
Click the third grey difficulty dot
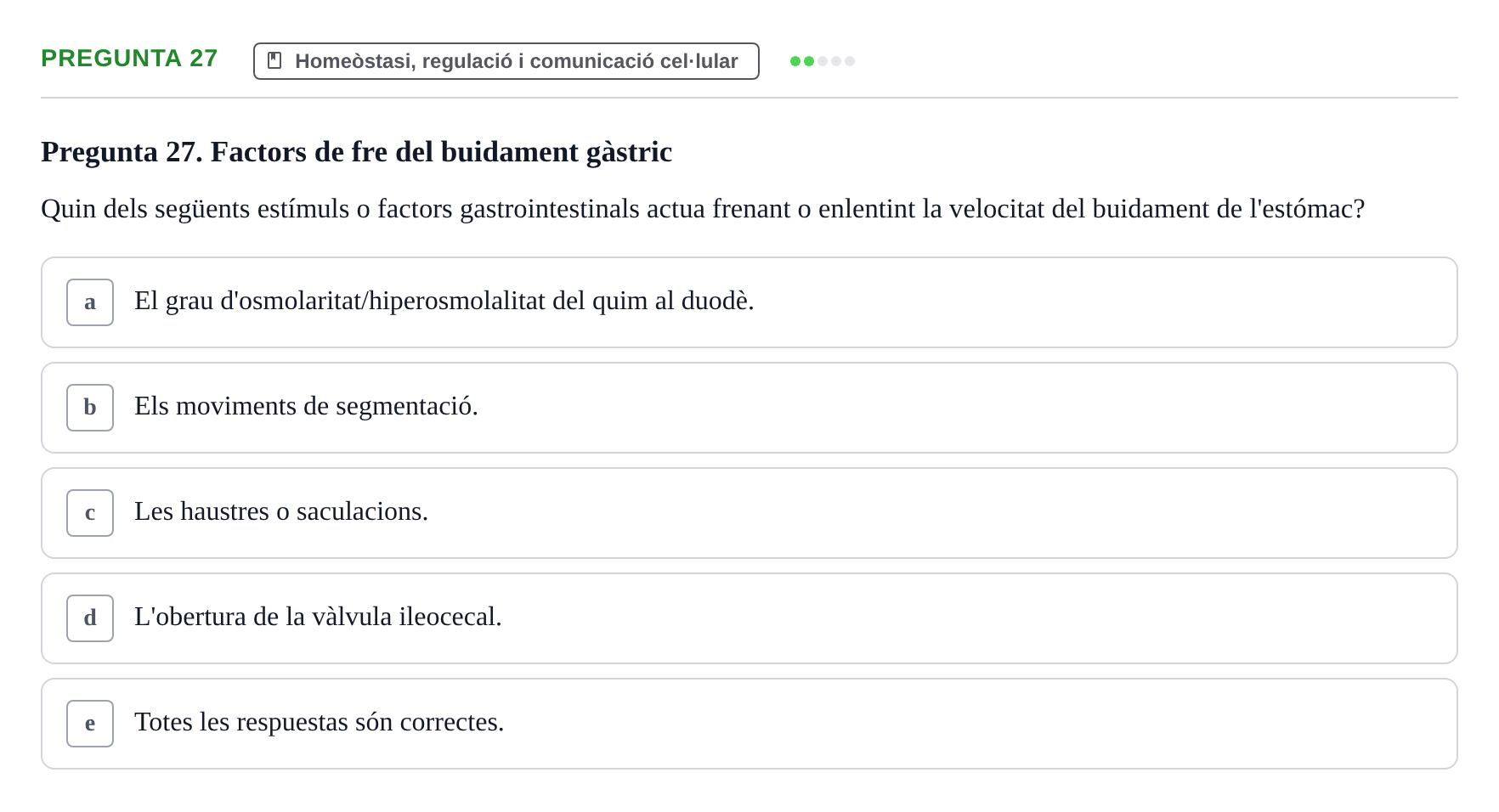pyautogui.click(x=823, y=61)
